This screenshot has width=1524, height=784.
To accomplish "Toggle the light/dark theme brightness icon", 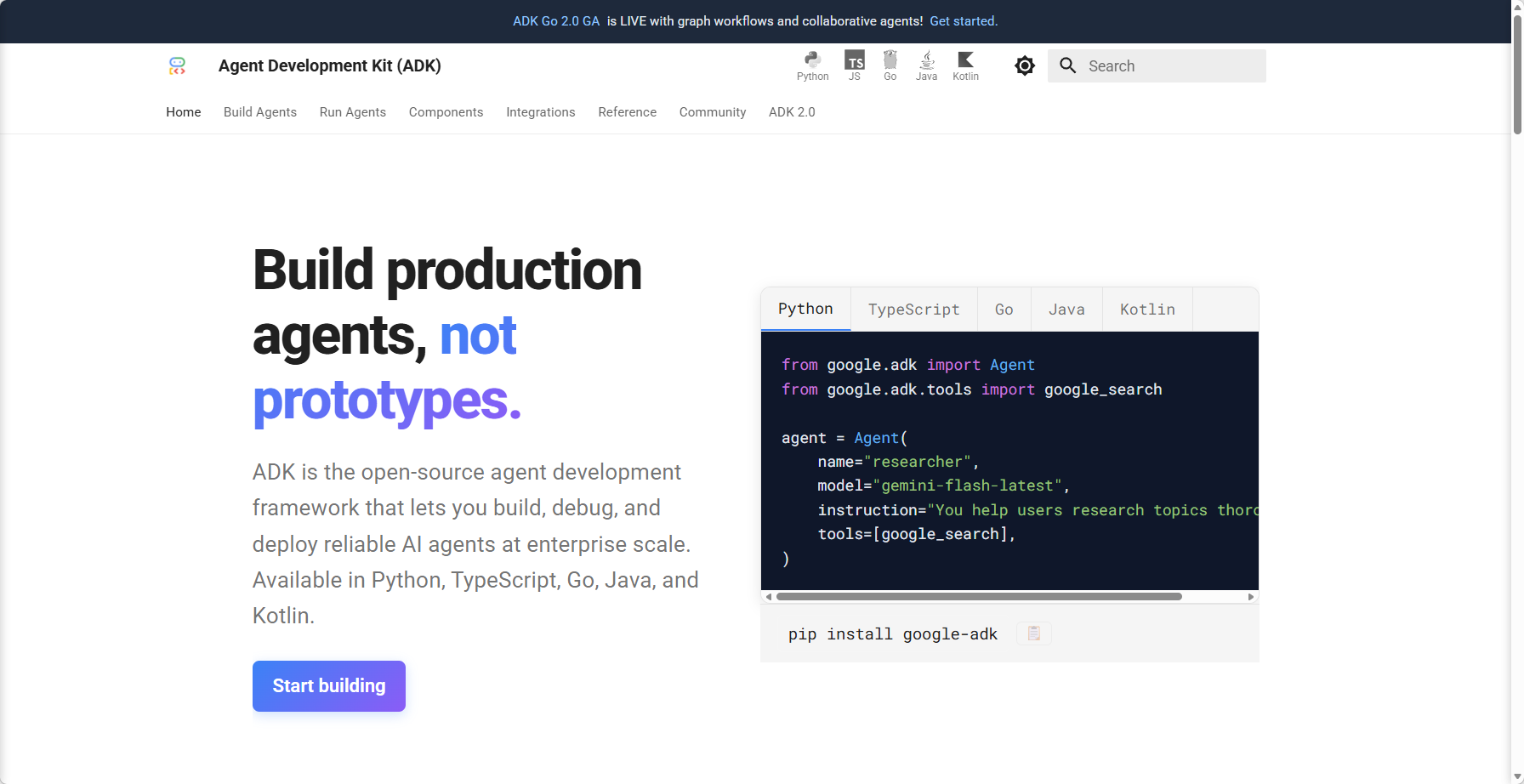I will click(x=1025, y=65).
